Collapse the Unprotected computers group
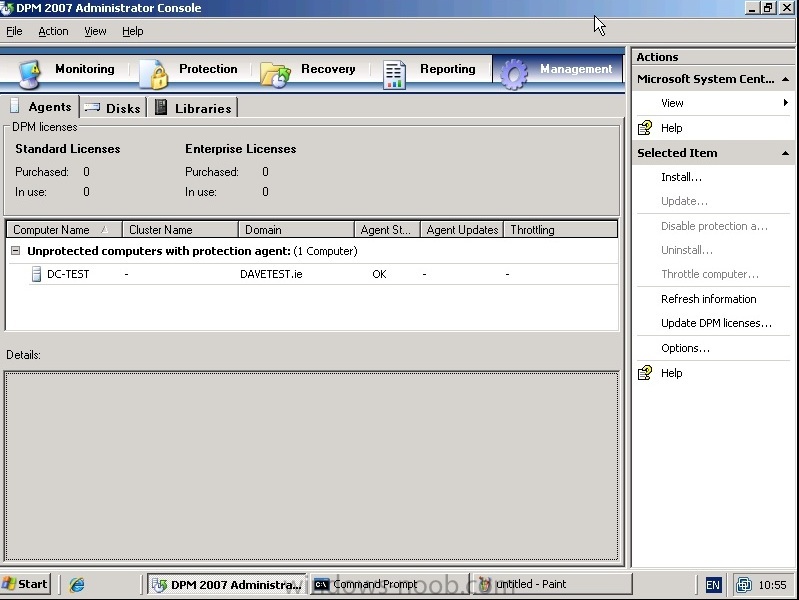 tap(16, 250)
